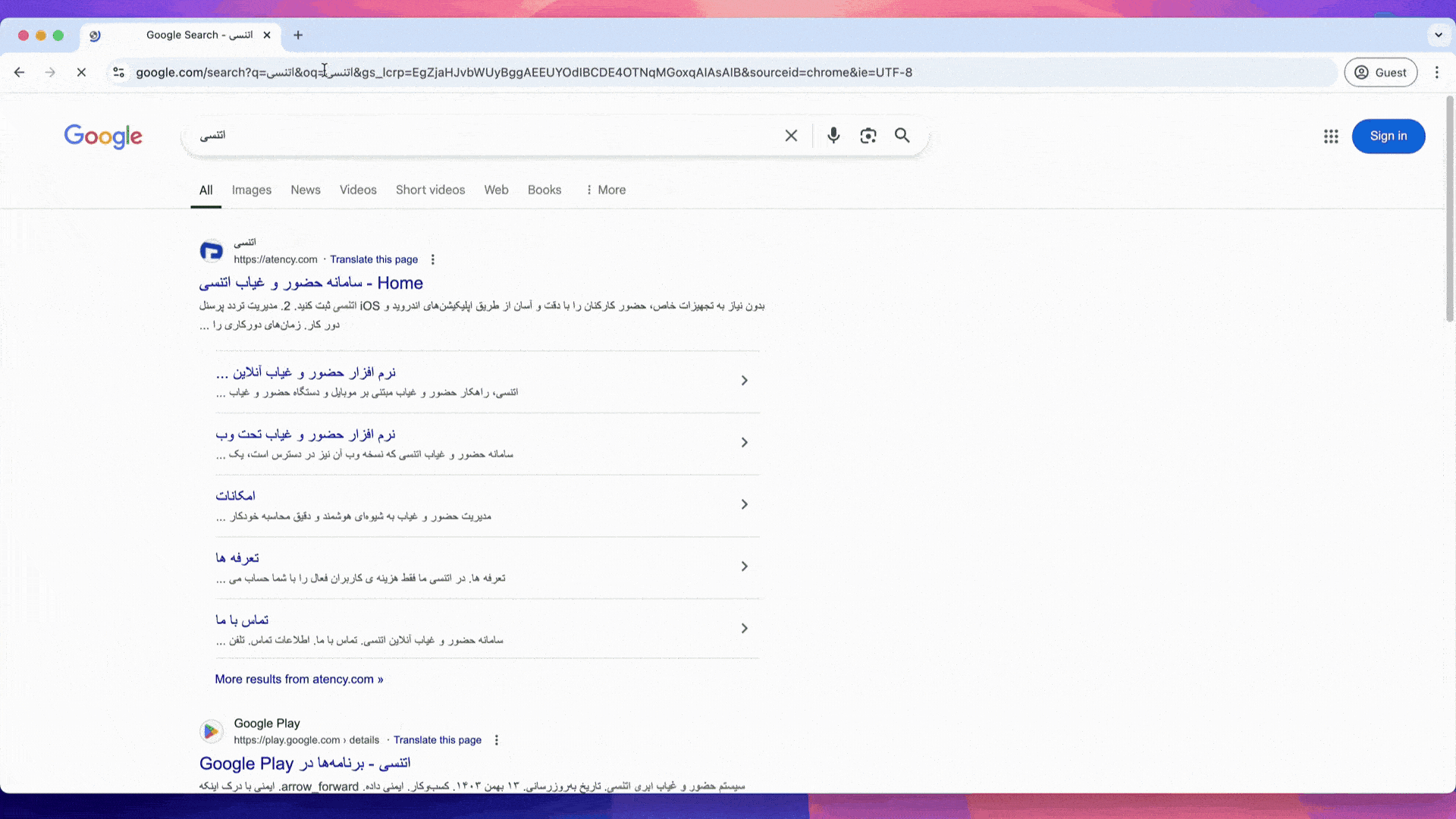Switch to the Short videos tab
Image resolution: width=1456 pixels, height=819 pixels.
coord(430,190)
